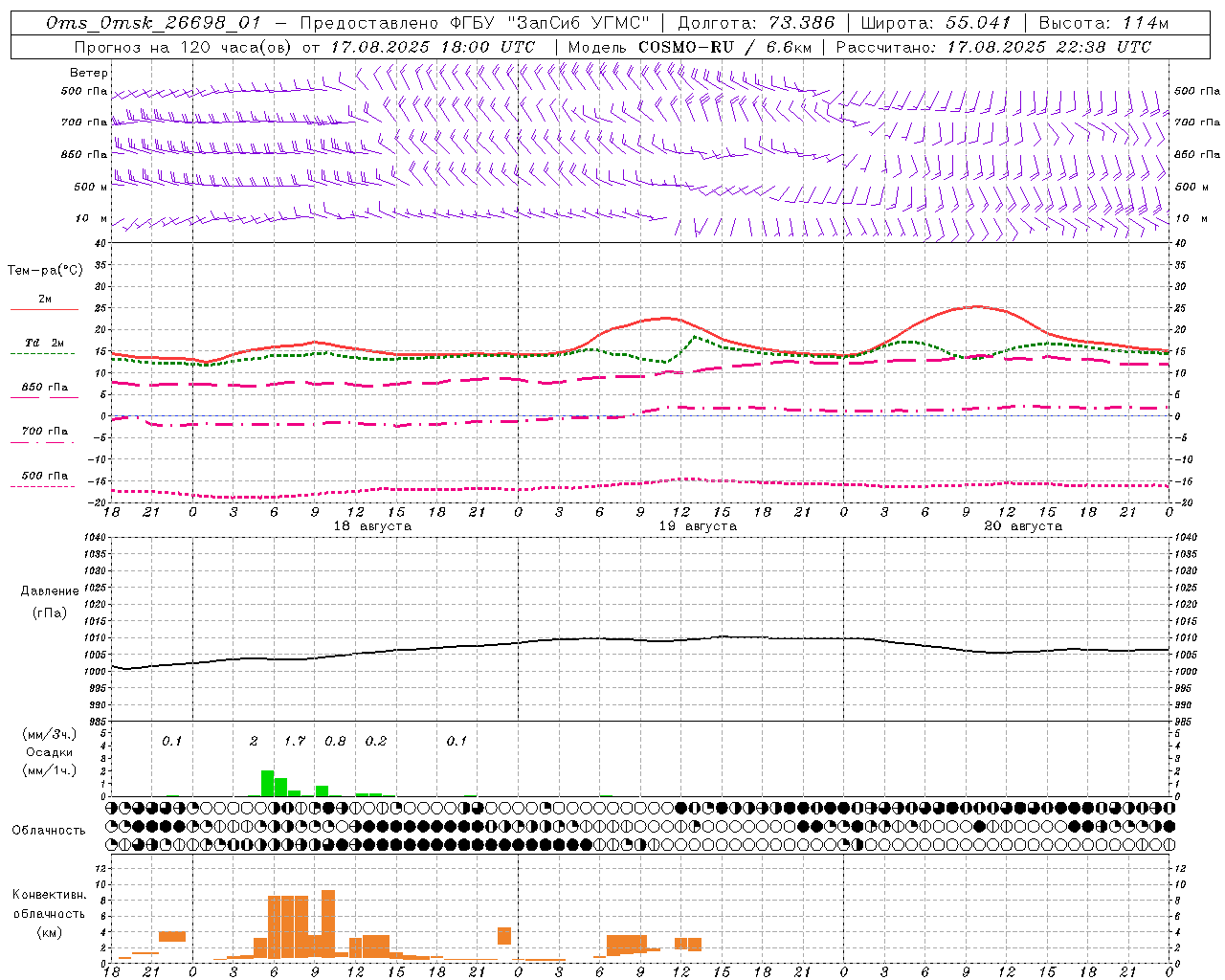The width and height of the screenshot is (1225, 980).
Task: Click the 18 августа date label
Action: [x=372, y=526]
